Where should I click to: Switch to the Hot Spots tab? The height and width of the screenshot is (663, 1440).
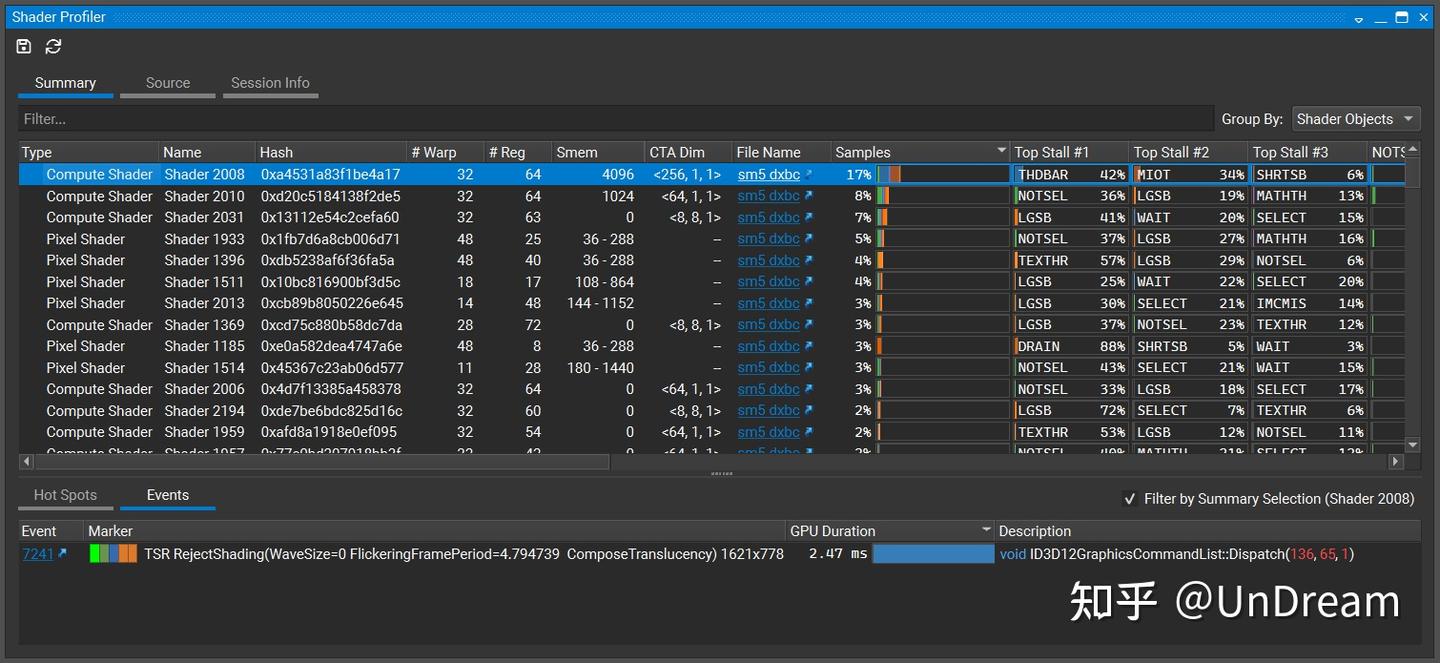[65, 495]
